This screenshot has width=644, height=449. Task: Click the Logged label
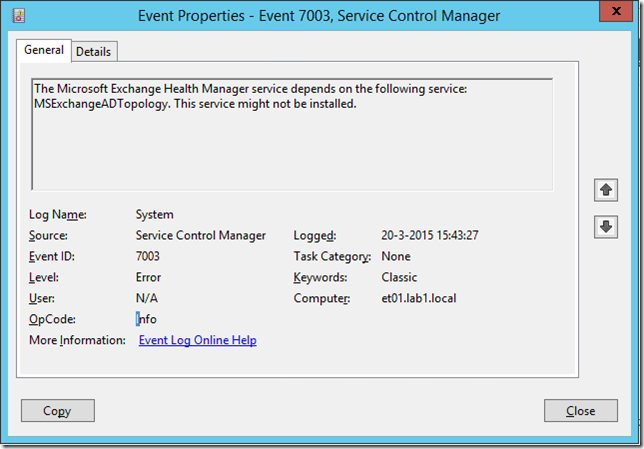(315, 235)
